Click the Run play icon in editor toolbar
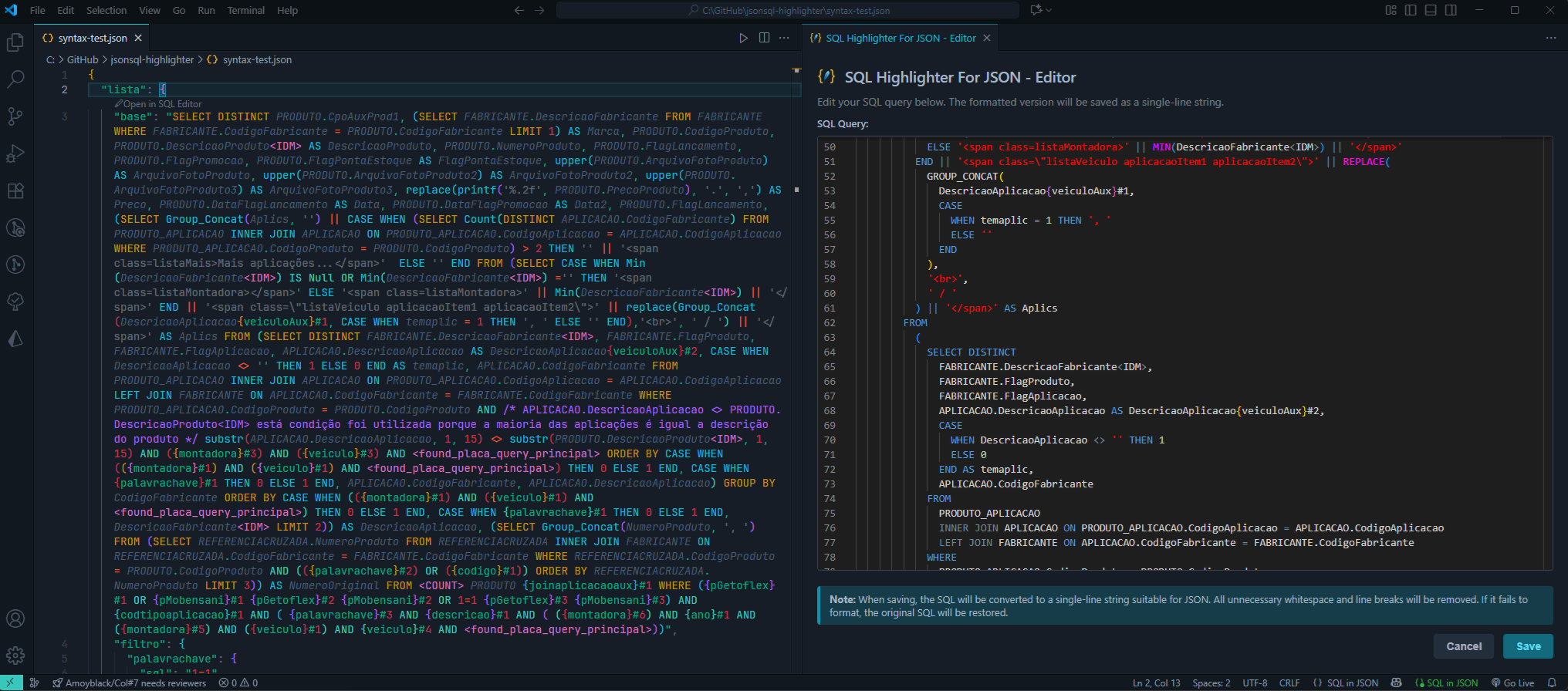Viewport: 1568px width, 691px height. coord(743,38)
